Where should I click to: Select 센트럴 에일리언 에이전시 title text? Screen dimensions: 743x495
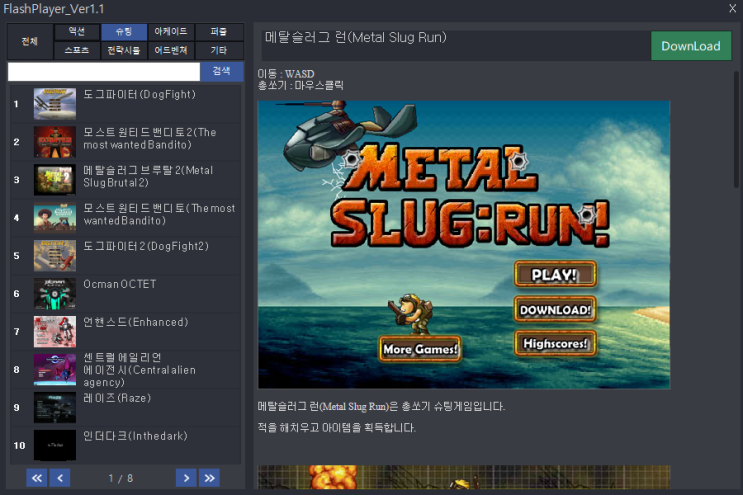coord(139,369)
